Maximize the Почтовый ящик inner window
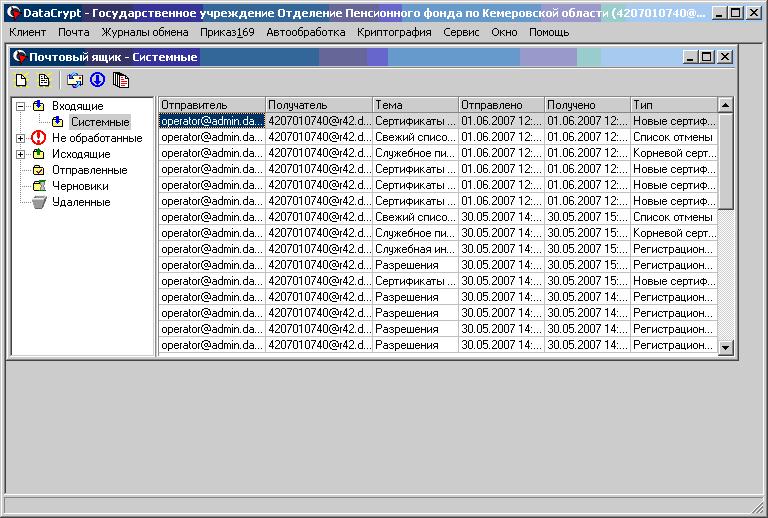768x518 pixels. (707, 57)
